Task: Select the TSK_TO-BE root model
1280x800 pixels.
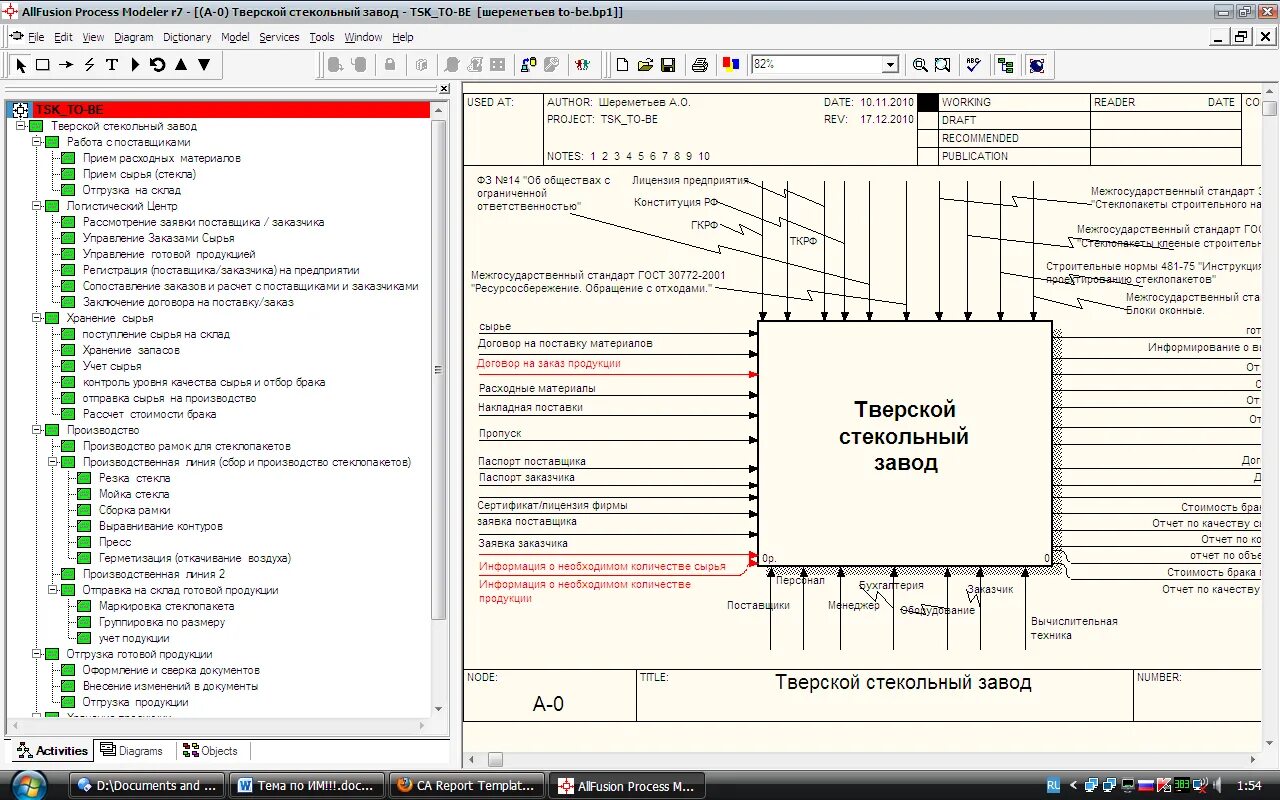Action: coord(68,110)
